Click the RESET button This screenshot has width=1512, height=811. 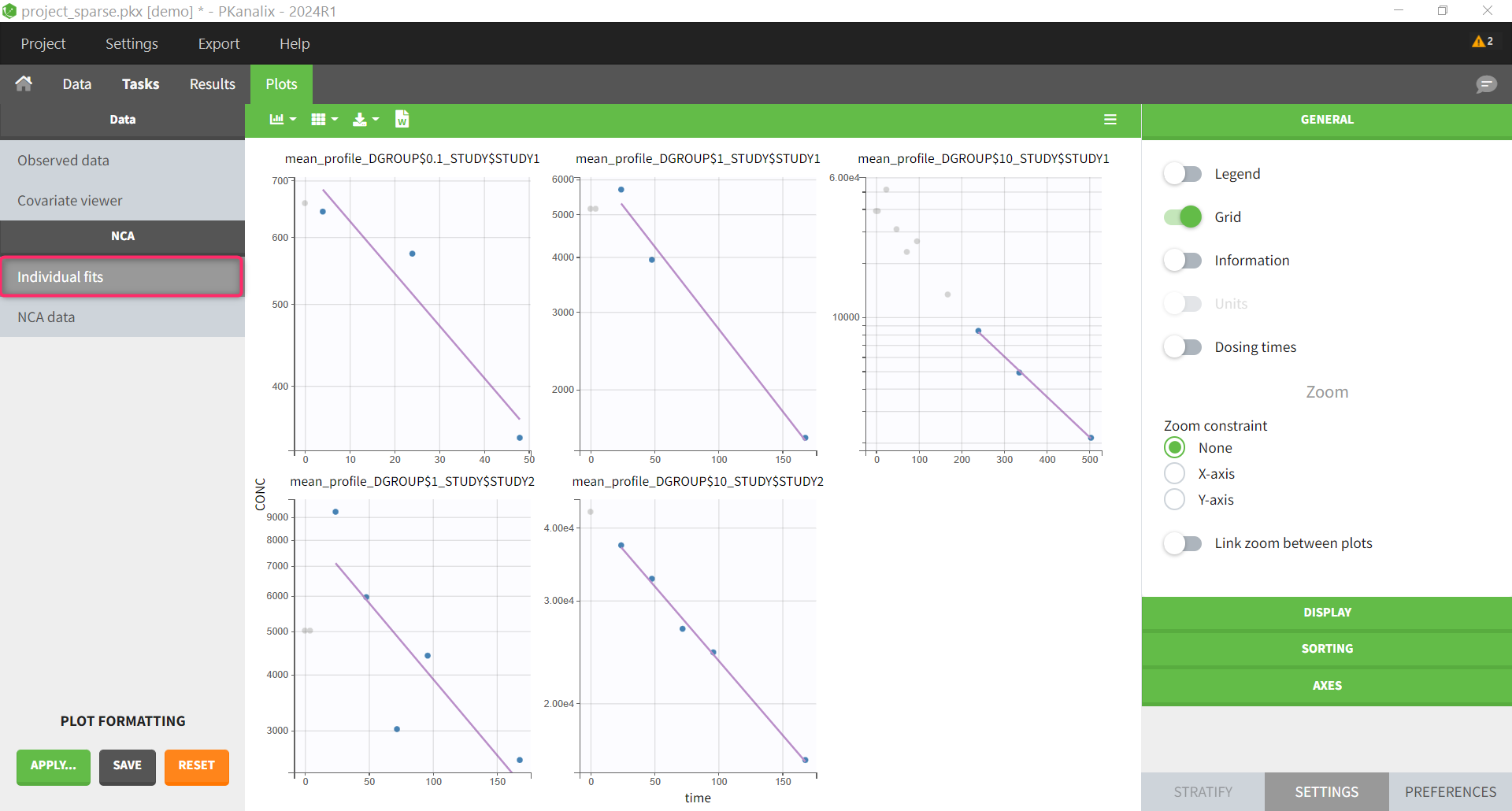point(196,766)
